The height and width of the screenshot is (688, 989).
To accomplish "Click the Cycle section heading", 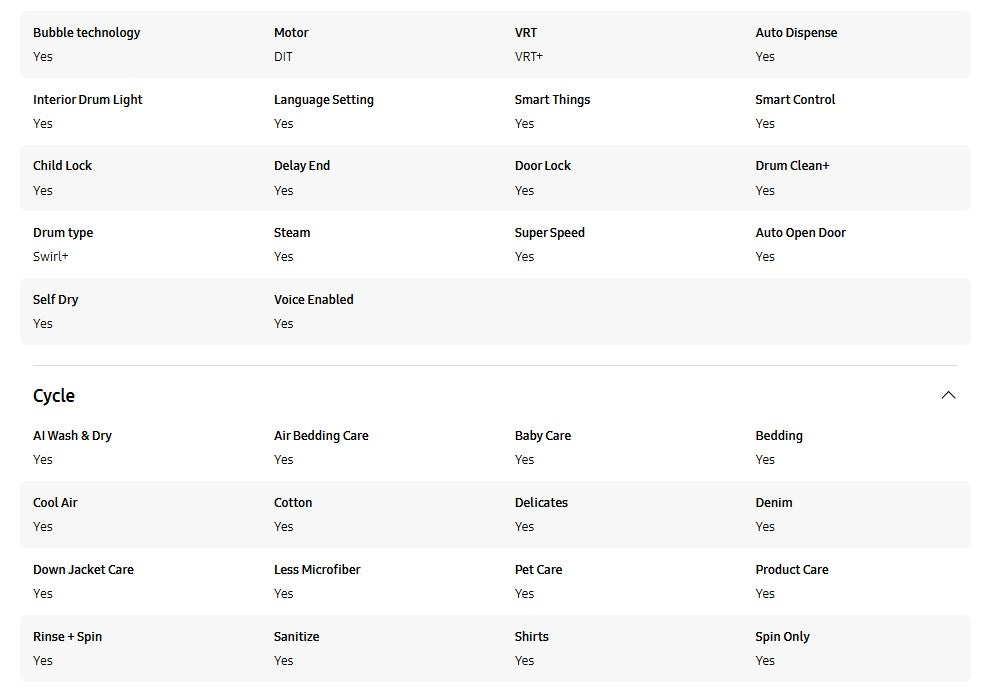I will click(x=54, y=396).
